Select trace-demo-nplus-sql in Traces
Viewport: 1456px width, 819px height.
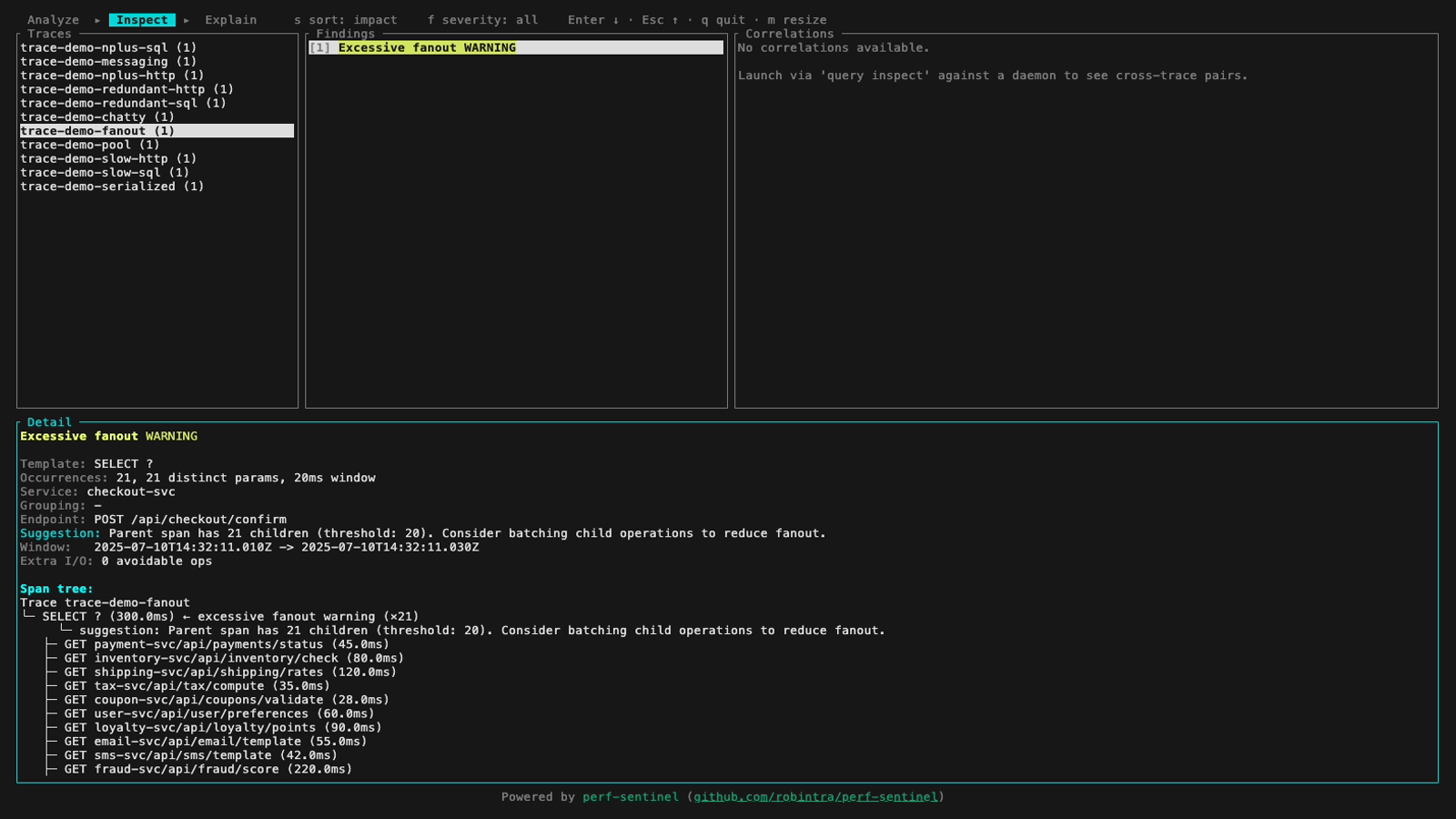pos(157,47)
